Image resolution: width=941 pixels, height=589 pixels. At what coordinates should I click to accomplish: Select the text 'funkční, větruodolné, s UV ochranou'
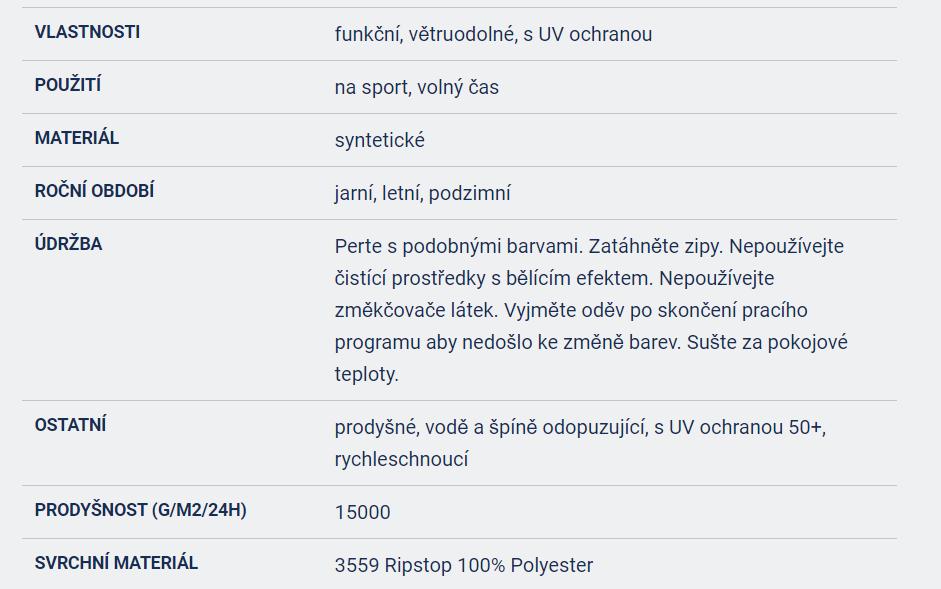click(x=493, y=34)
